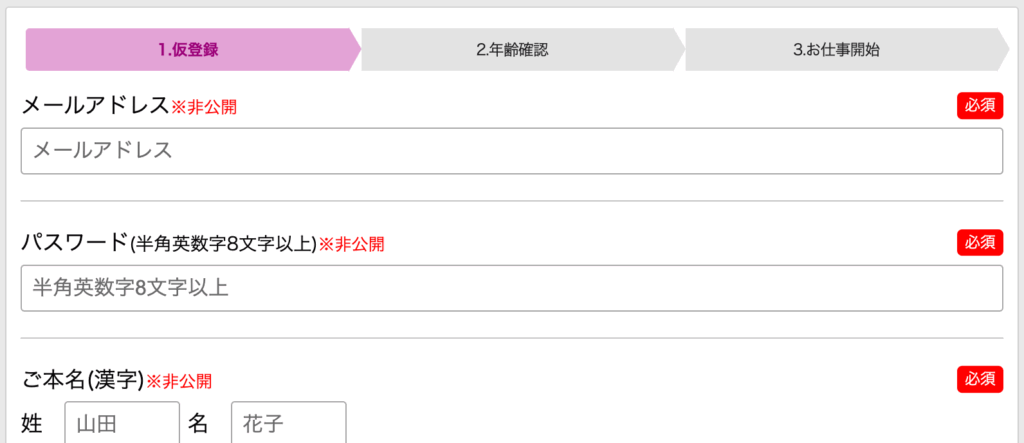This screenshot has width=1024, height=443.
Task: Click the divider line between email and password sections
Action: 512,201
